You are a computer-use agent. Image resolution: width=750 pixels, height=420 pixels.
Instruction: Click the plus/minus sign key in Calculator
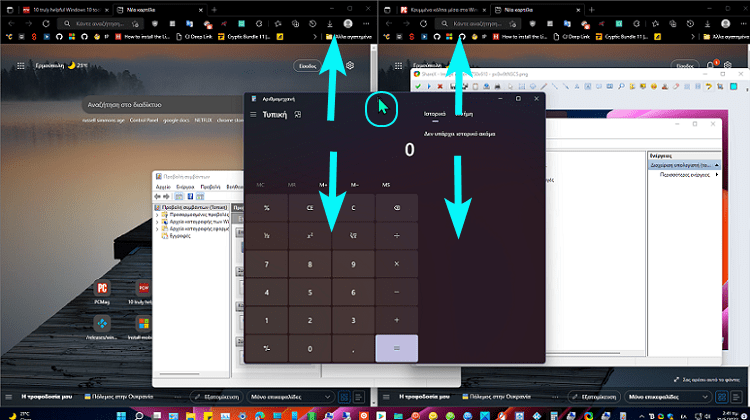pyautogui.click(x=266, y=349)
